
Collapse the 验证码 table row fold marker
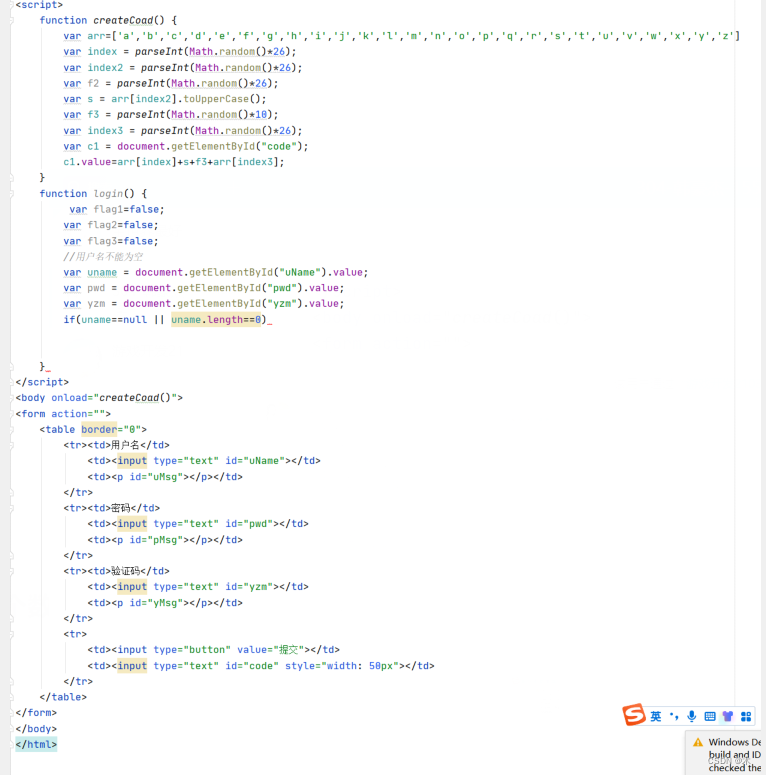click(x=12, y=571)
